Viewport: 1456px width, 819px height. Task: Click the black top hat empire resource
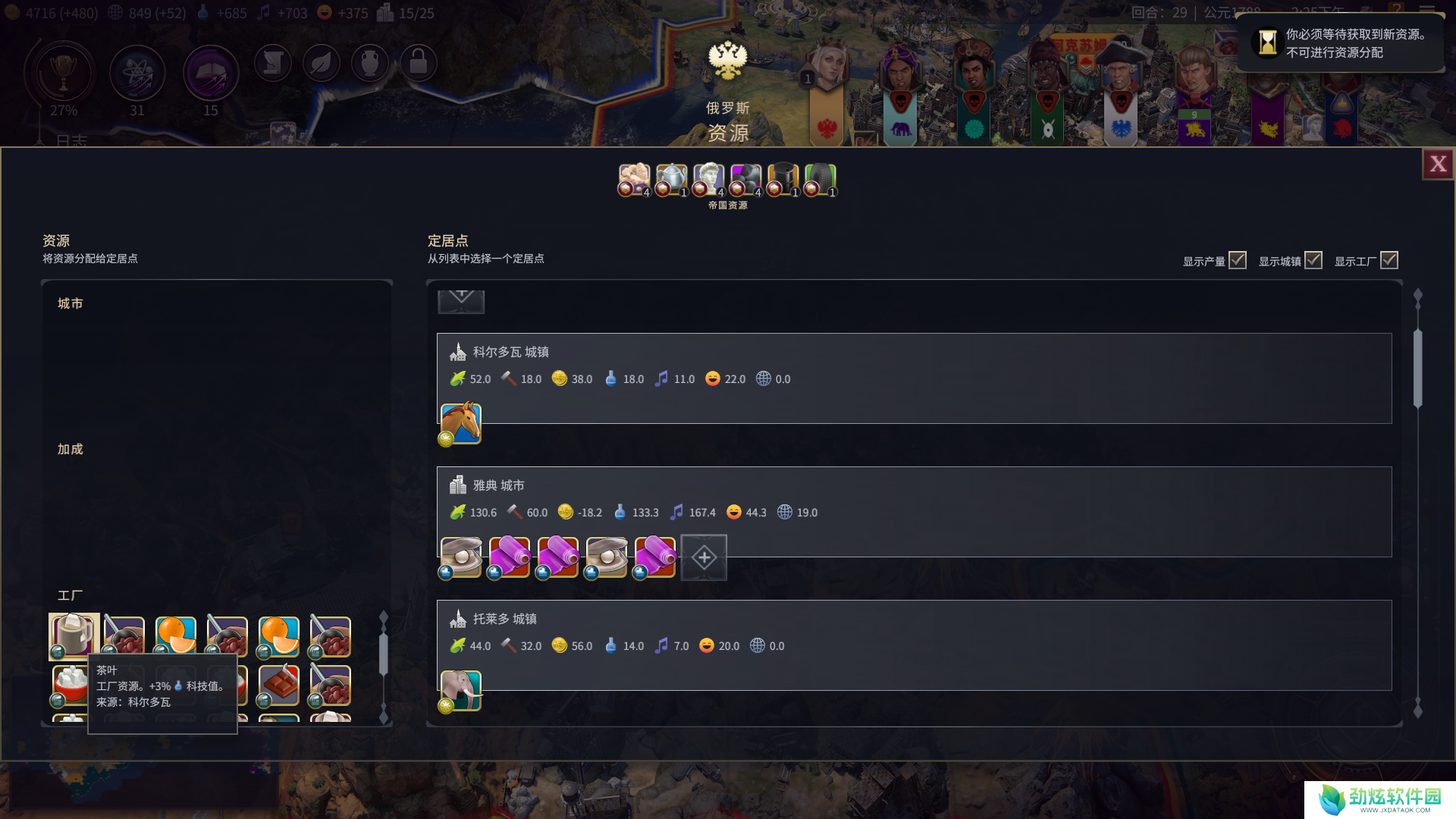click(x=783, y=180)
